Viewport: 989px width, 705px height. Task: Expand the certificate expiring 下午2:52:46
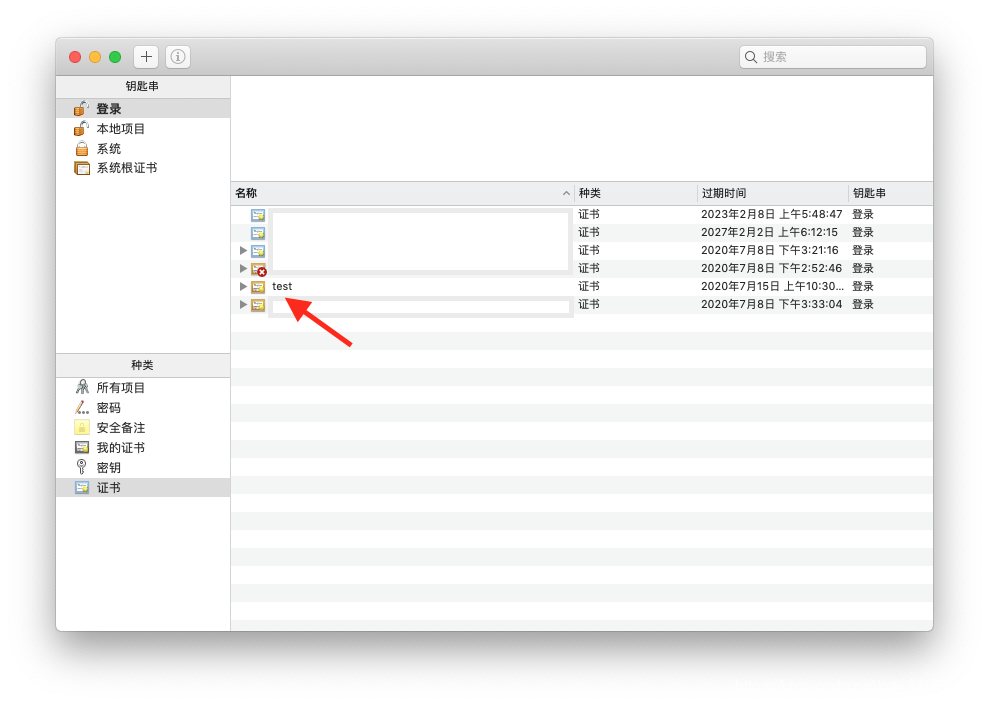243,269
